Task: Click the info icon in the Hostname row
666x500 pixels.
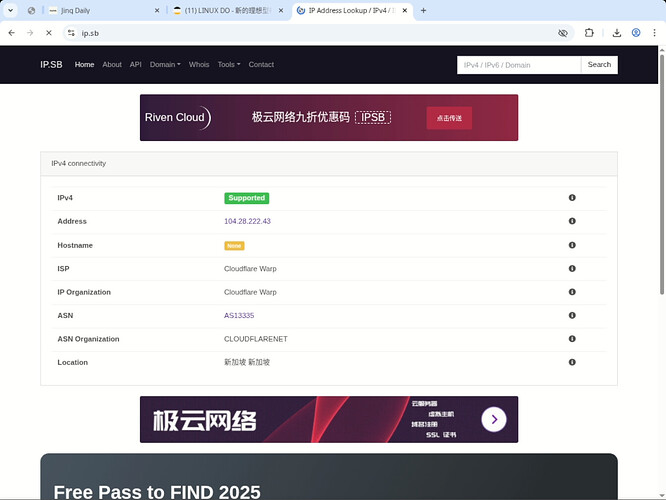Action: 572,245
